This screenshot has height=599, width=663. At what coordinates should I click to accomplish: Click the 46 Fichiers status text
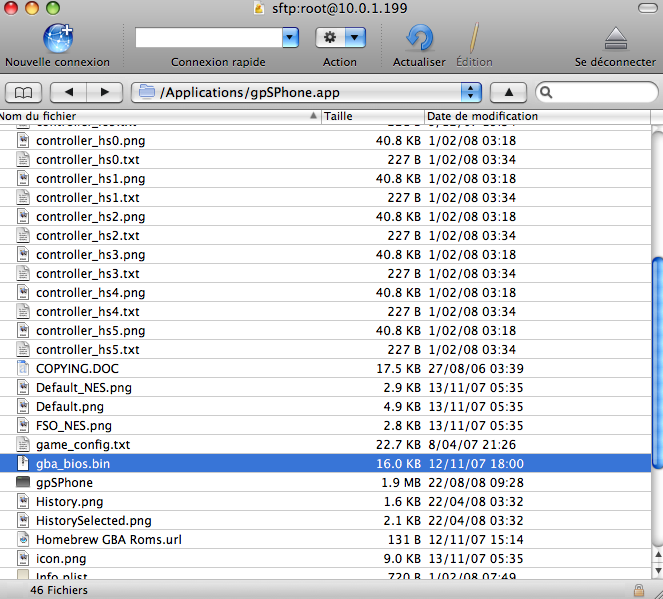59,590
